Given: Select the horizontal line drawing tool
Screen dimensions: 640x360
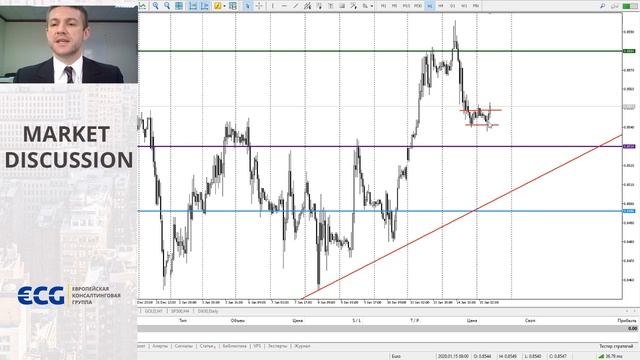Looking at the screenshot, I should 284,6.
